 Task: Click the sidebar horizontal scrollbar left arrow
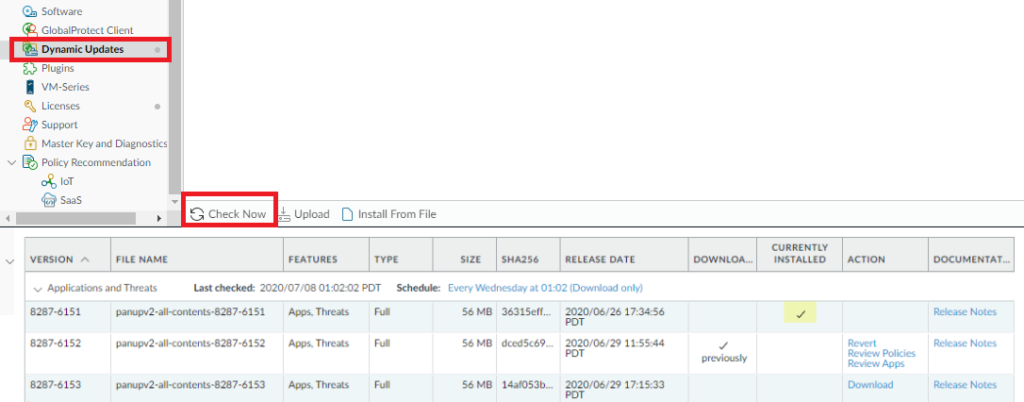click(7, 219)
